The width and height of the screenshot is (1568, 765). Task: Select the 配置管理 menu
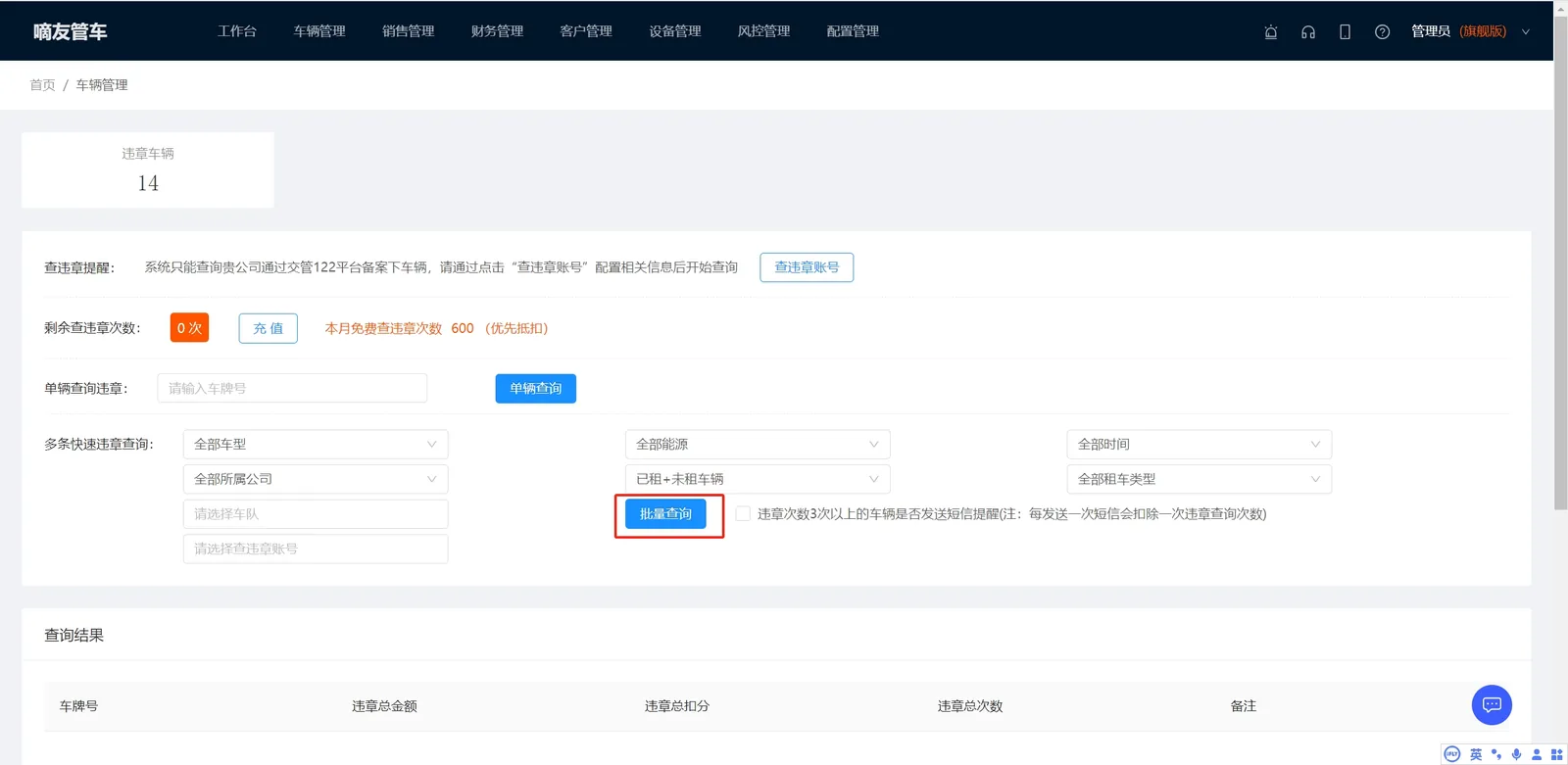click(x=853, y=31)
